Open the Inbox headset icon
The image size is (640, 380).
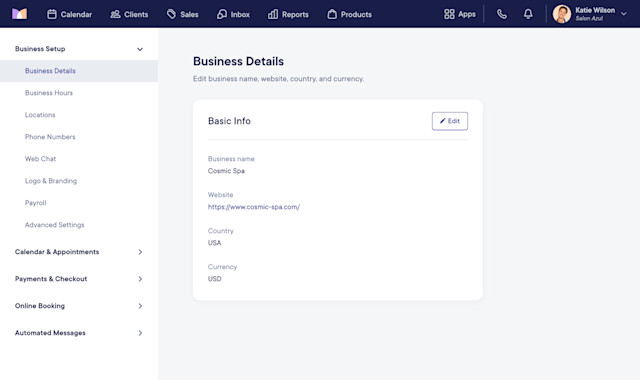click(x=222, y=14)
